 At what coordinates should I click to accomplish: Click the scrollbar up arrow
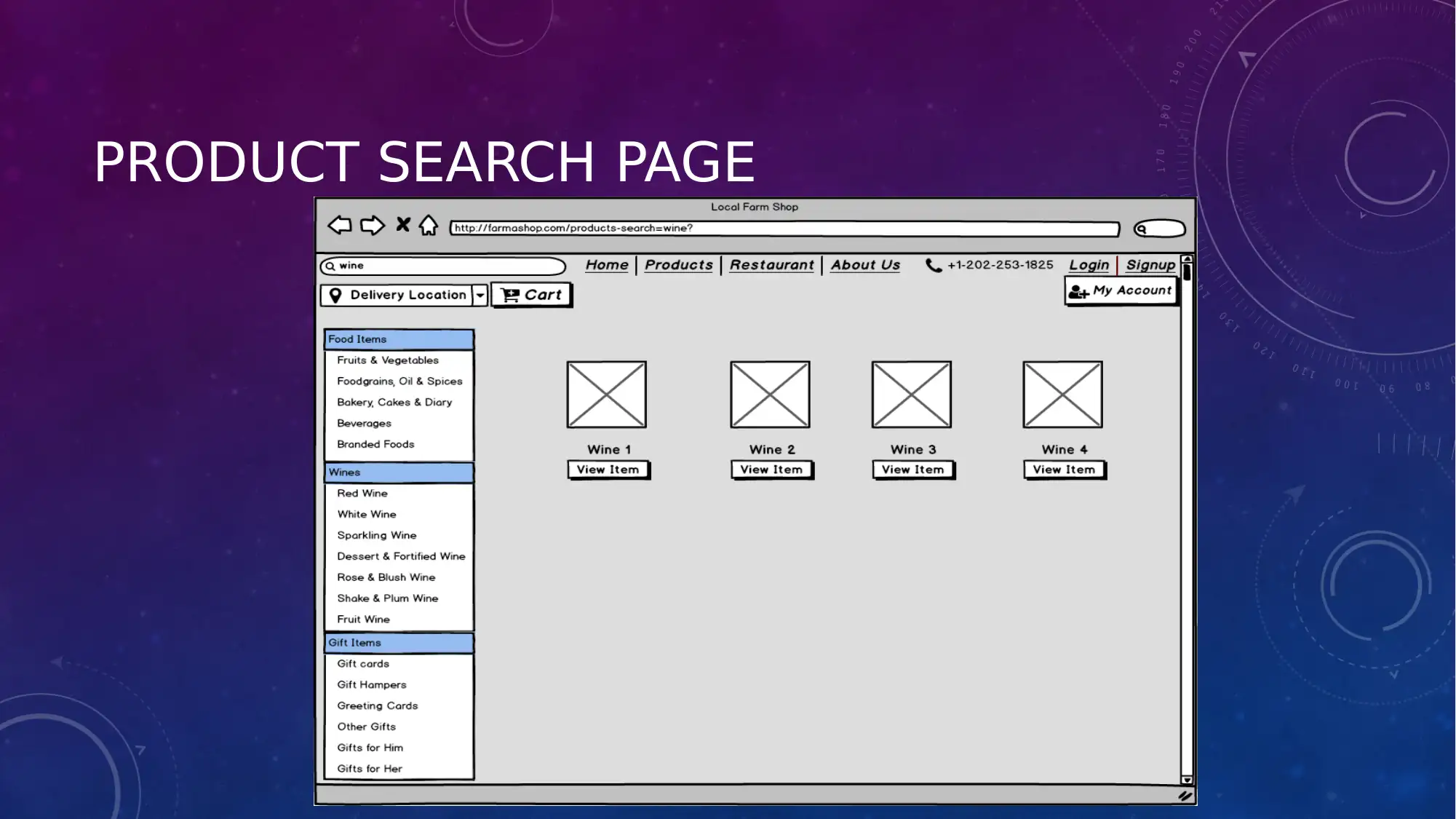(1188, 259)
